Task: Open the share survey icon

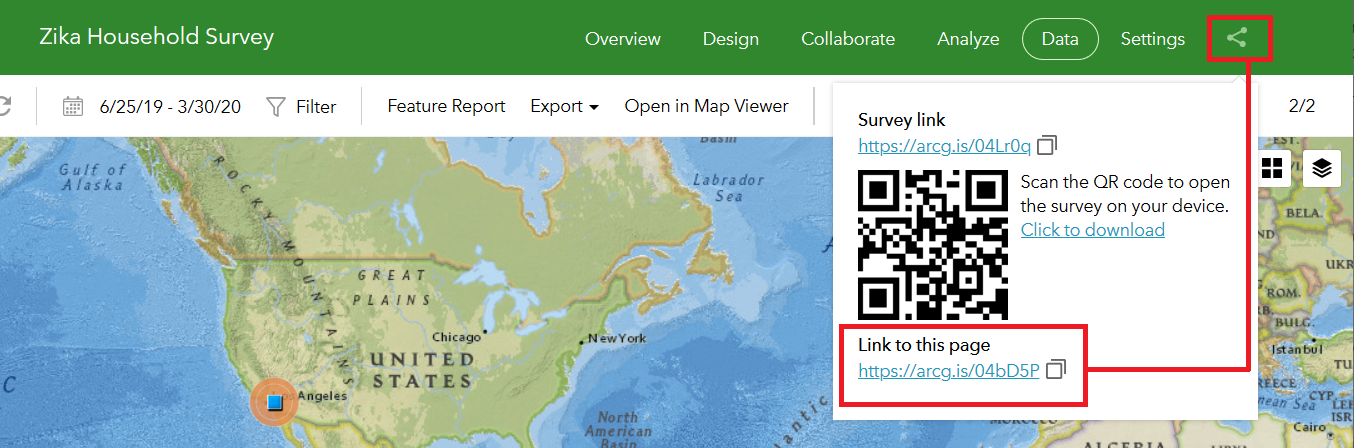Action: [x=1238, y=39]
